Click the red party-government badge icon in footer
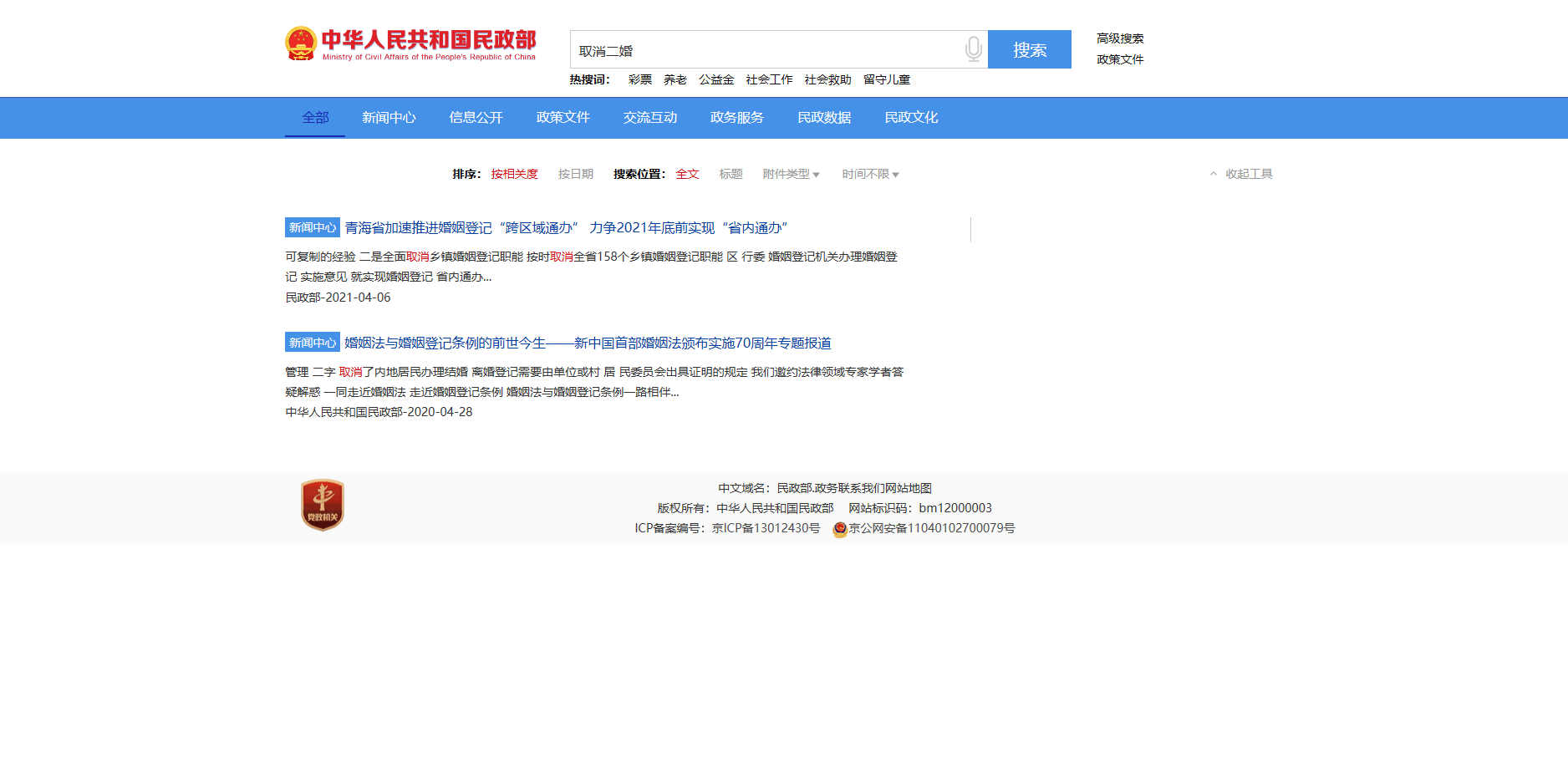1568x763 pixels. 323,505
